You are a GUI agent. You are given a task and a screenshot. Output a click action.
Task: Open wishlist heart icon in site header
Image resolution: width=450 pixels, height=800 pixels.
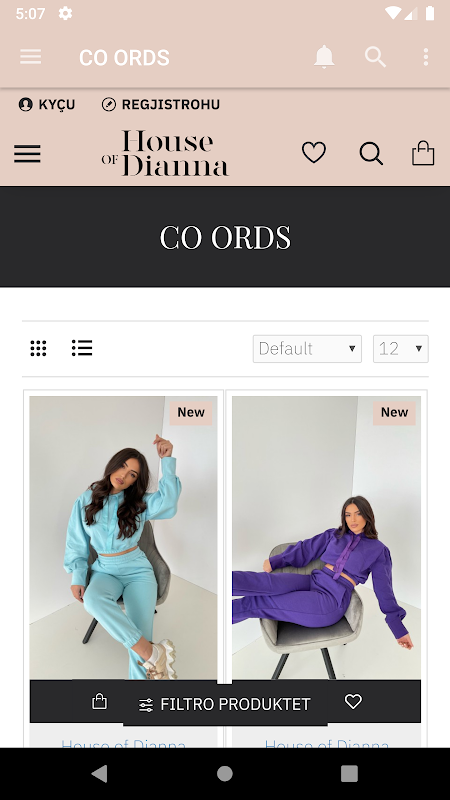pyautogui.click(x=314, y=153)
